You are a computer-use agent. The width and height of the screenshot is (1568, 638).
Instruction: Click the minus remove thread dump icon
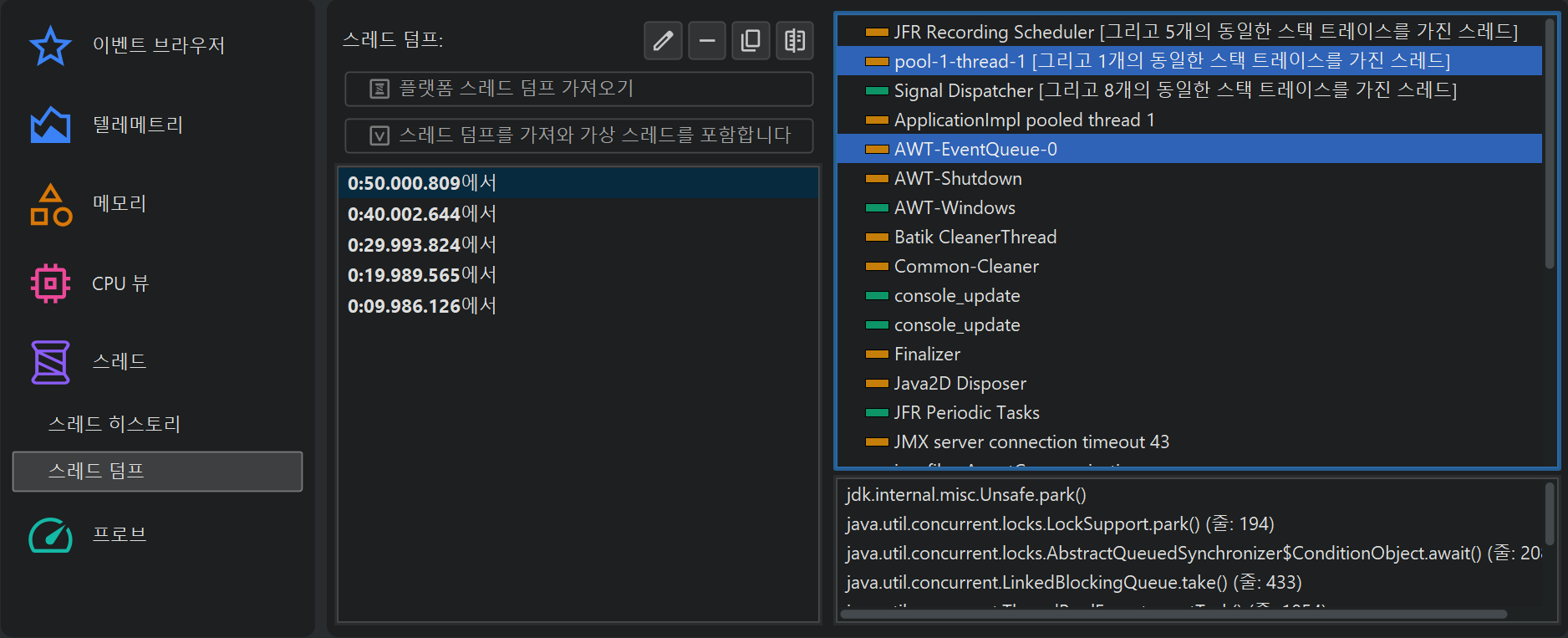pos(707,40)
